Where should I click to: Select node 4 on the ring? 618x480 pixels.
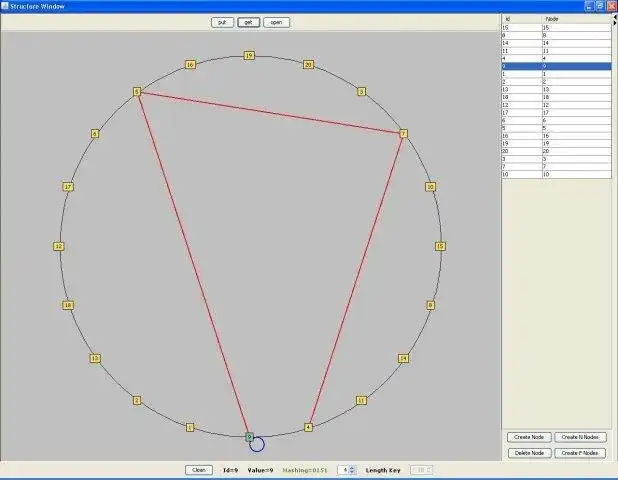click(x=308, y=427)
